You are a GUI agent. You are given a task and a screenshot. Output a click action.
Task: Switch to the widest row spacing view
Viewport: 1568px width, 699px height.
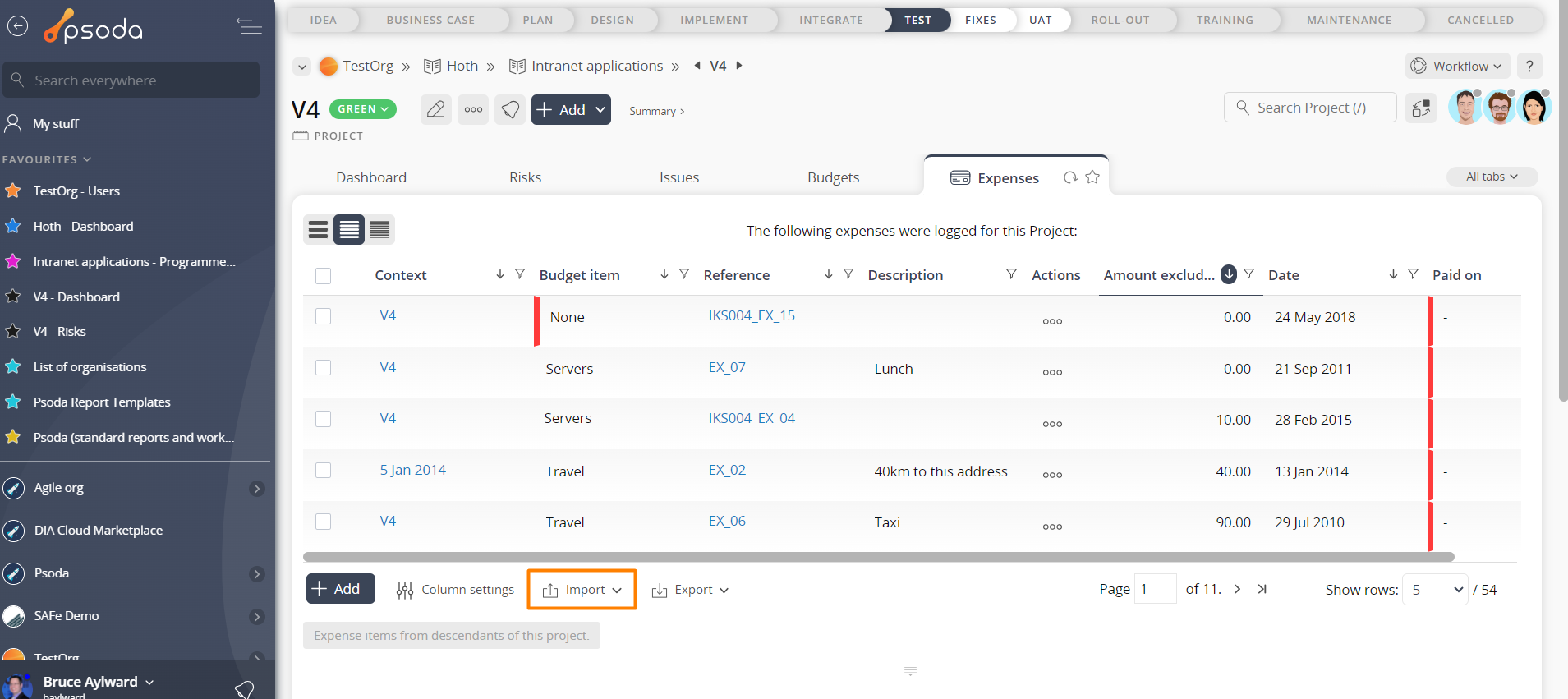point(319,230)
